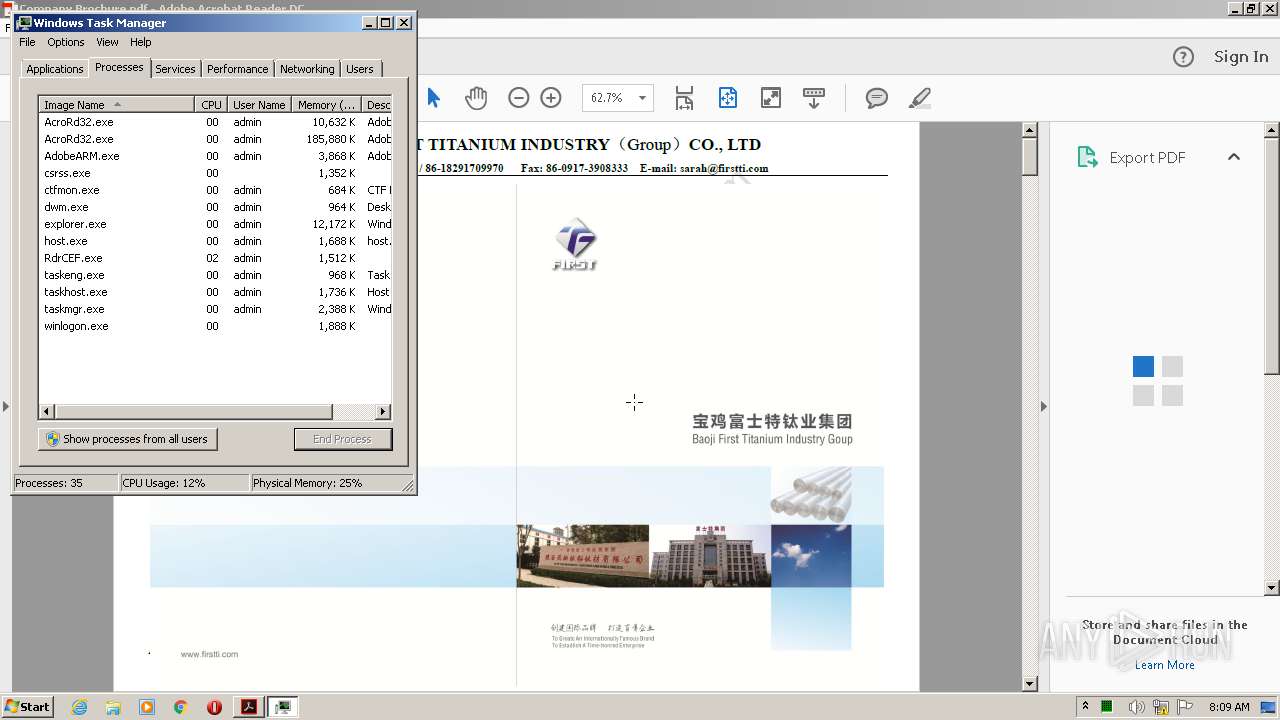
Task: Open the Windows Start menu
Action: pos(27,706)
